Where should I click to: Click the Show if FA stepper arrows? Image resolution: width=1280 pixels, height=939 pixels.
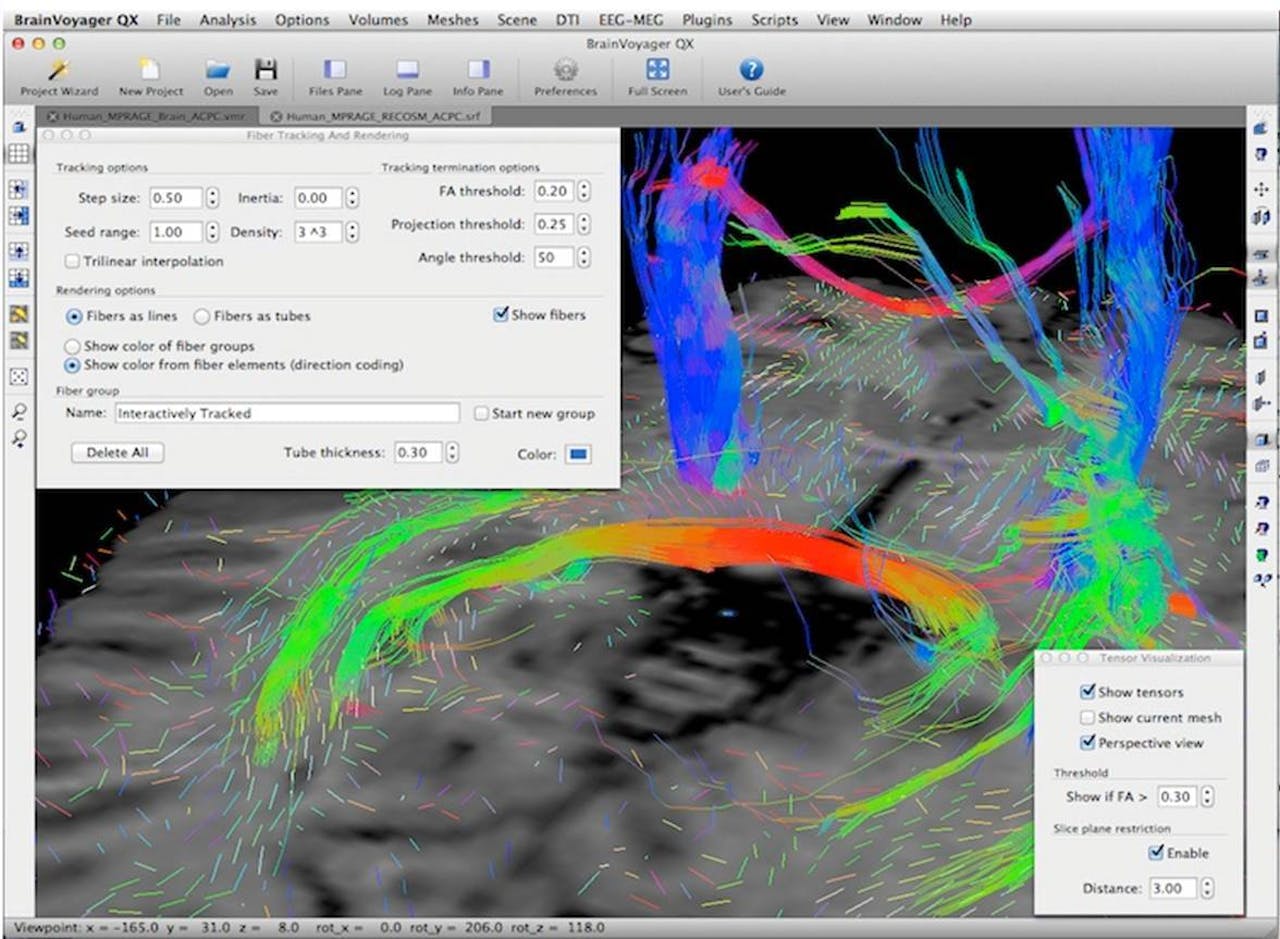(1206, 797)
